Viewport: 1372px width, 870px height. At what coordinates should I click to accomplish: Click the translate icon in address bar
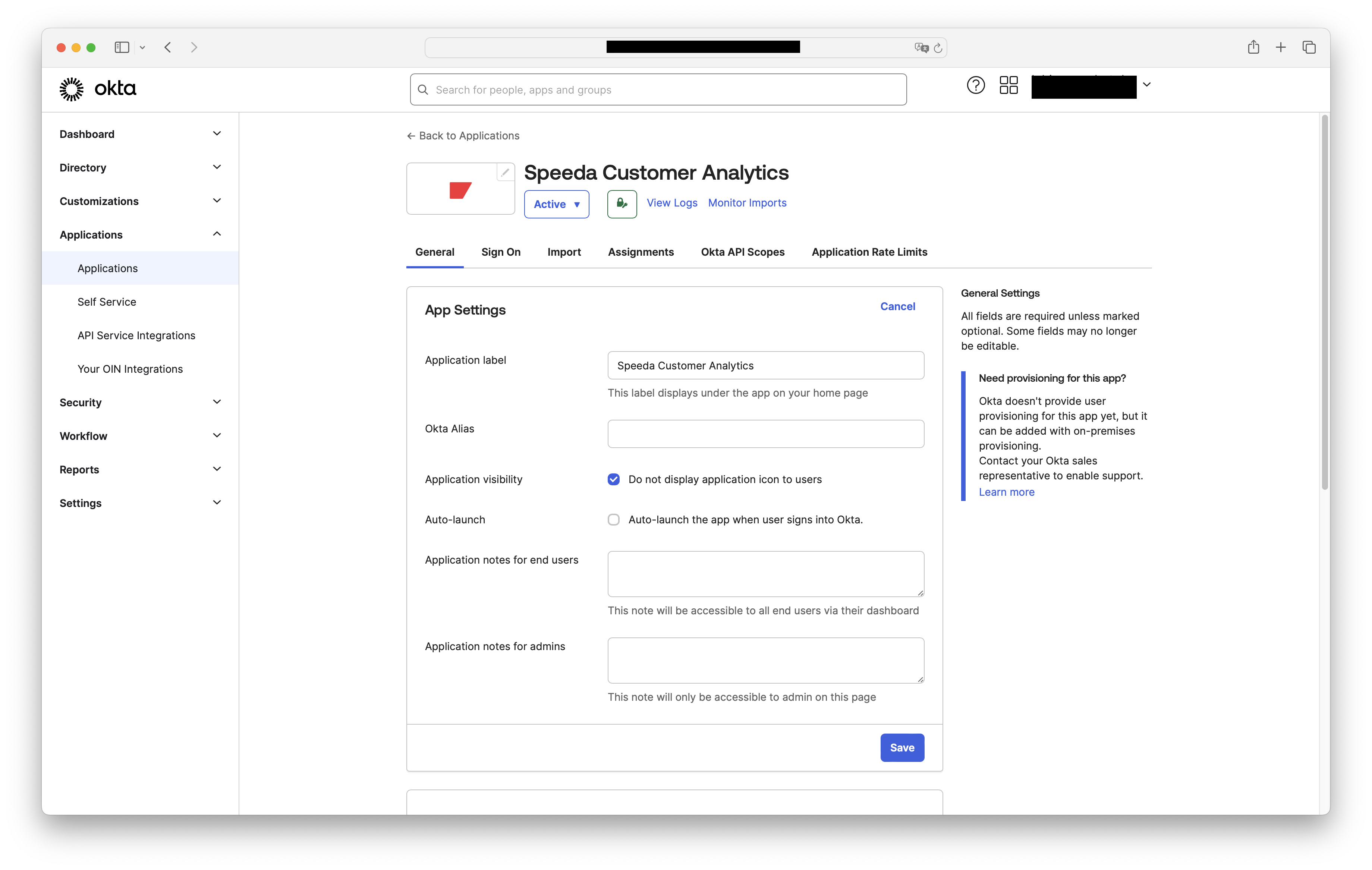[x=921, y=48]
